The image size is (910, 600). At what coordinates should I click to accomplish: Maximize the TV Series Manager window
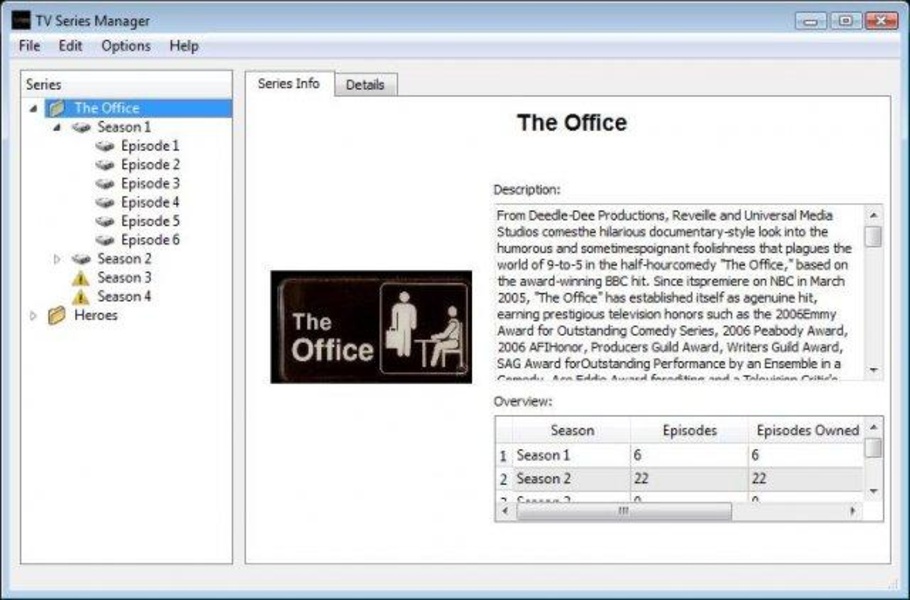click(x=846, y=21)
